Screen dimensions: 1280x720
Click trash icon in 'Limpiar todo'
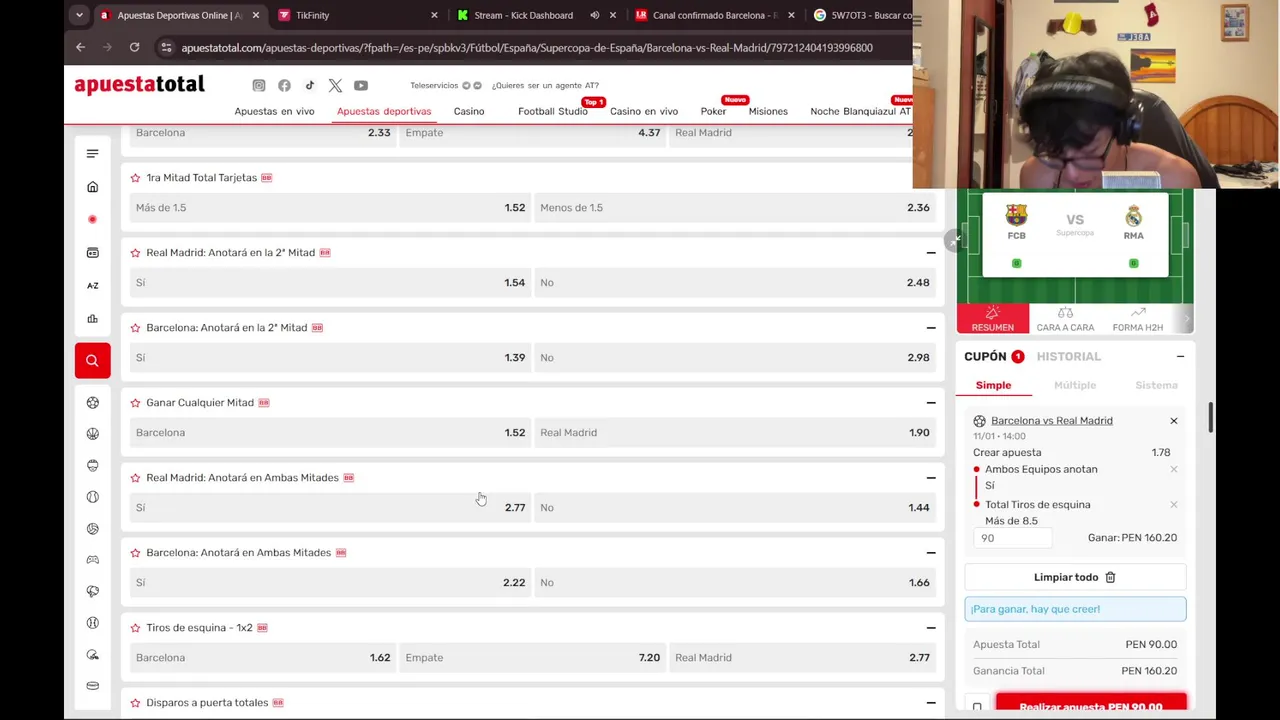tap(1110, 577)
